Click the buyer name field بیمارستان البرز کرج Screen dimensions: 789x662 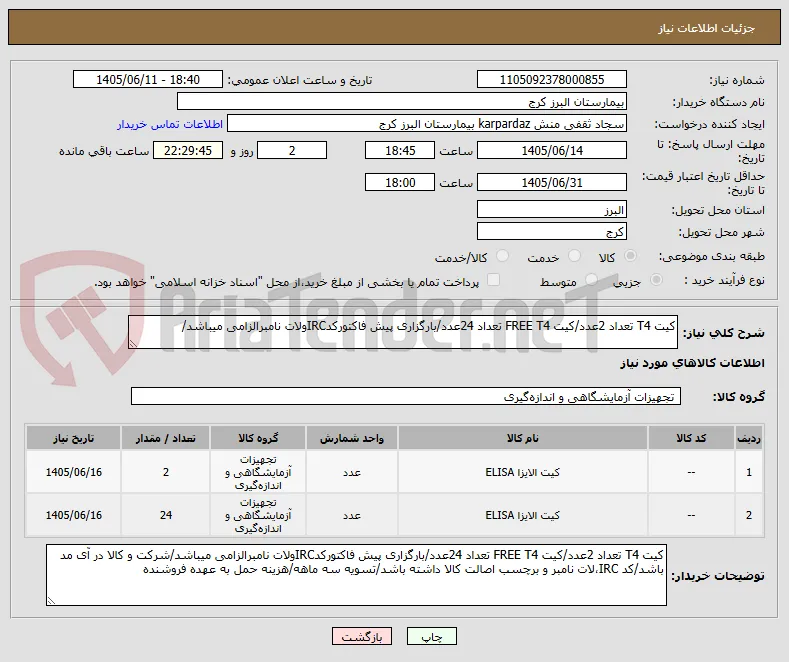click(402, 102)
